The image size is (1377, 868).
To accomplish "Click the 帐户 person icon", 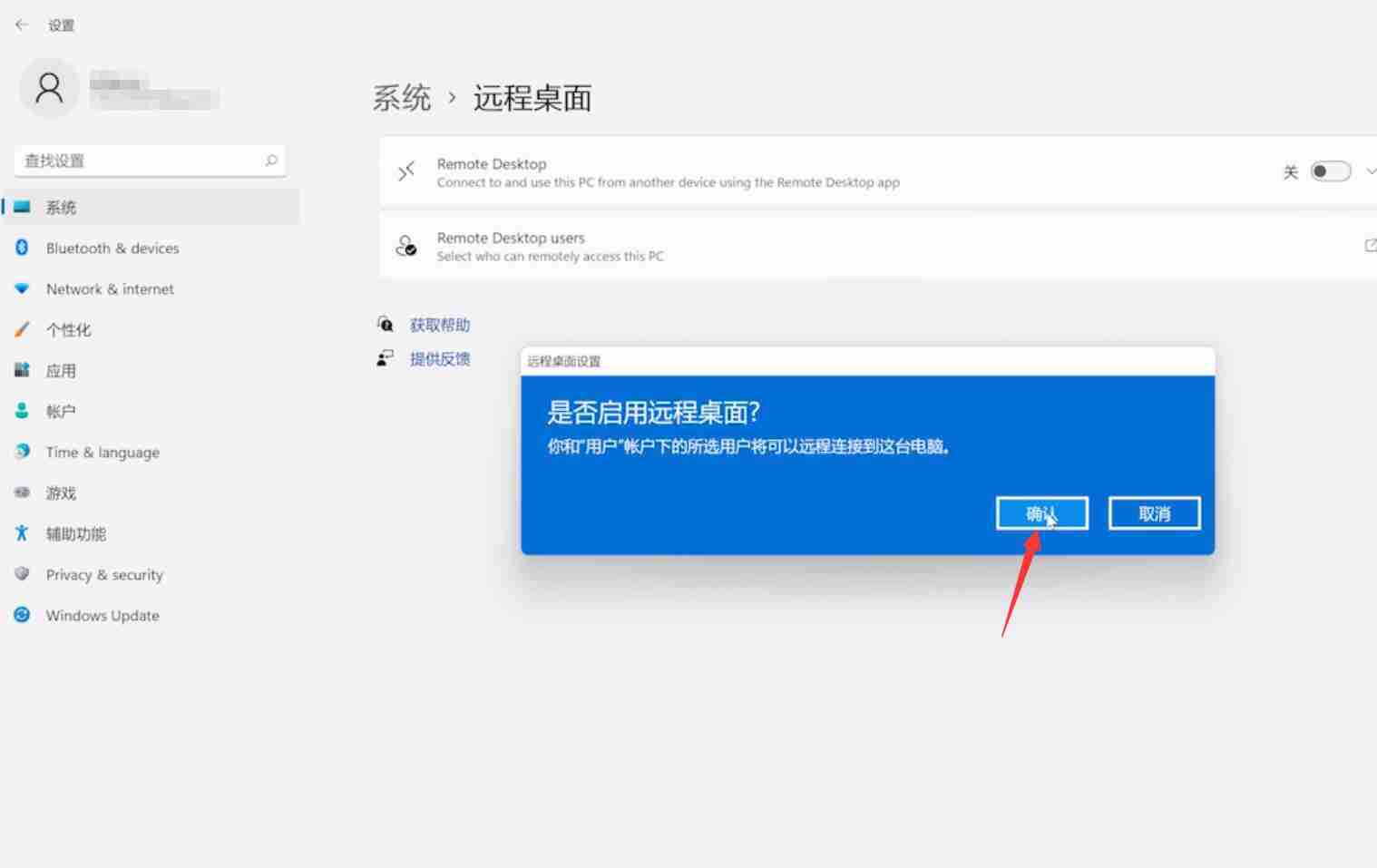I will coord(22,411).
